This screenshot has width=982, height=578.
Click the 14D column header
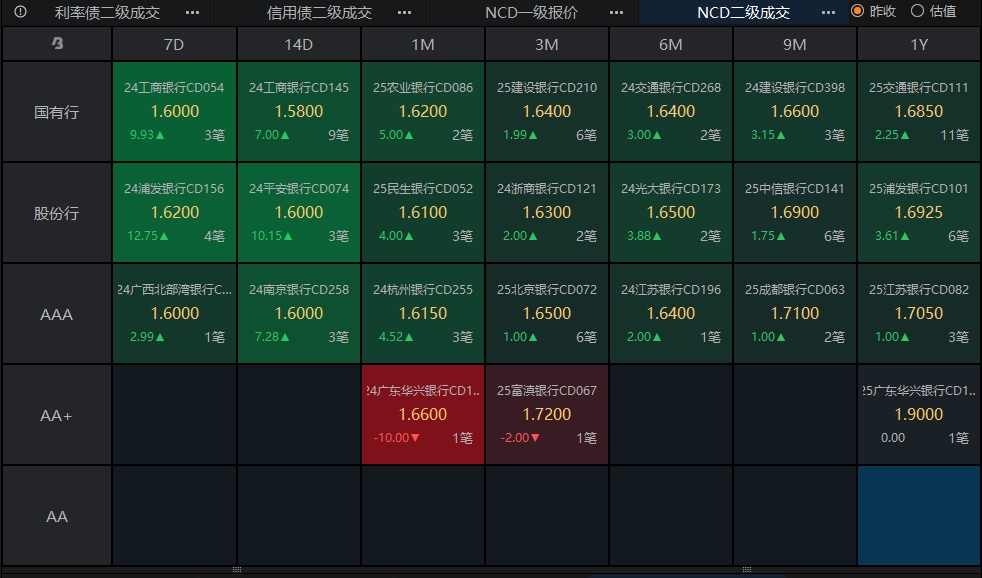299,44
